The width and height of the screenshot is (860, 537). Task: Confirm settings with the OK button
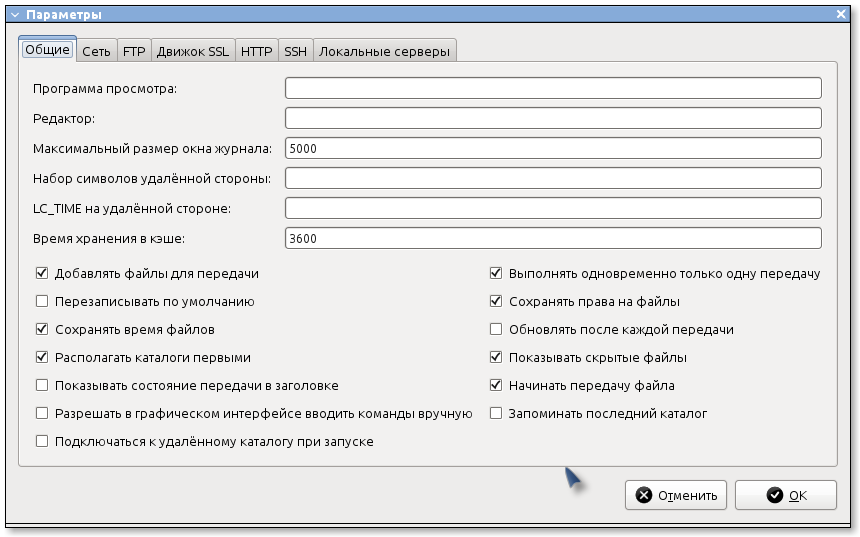(786, 495)
